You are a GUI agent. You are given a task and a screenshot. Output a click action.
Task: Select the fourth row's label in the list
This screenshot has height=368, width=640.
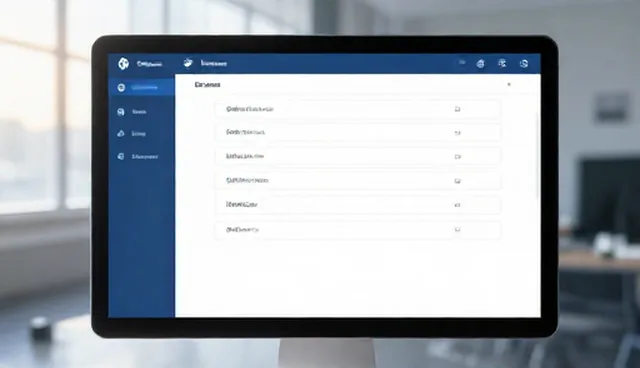(247, 180)
